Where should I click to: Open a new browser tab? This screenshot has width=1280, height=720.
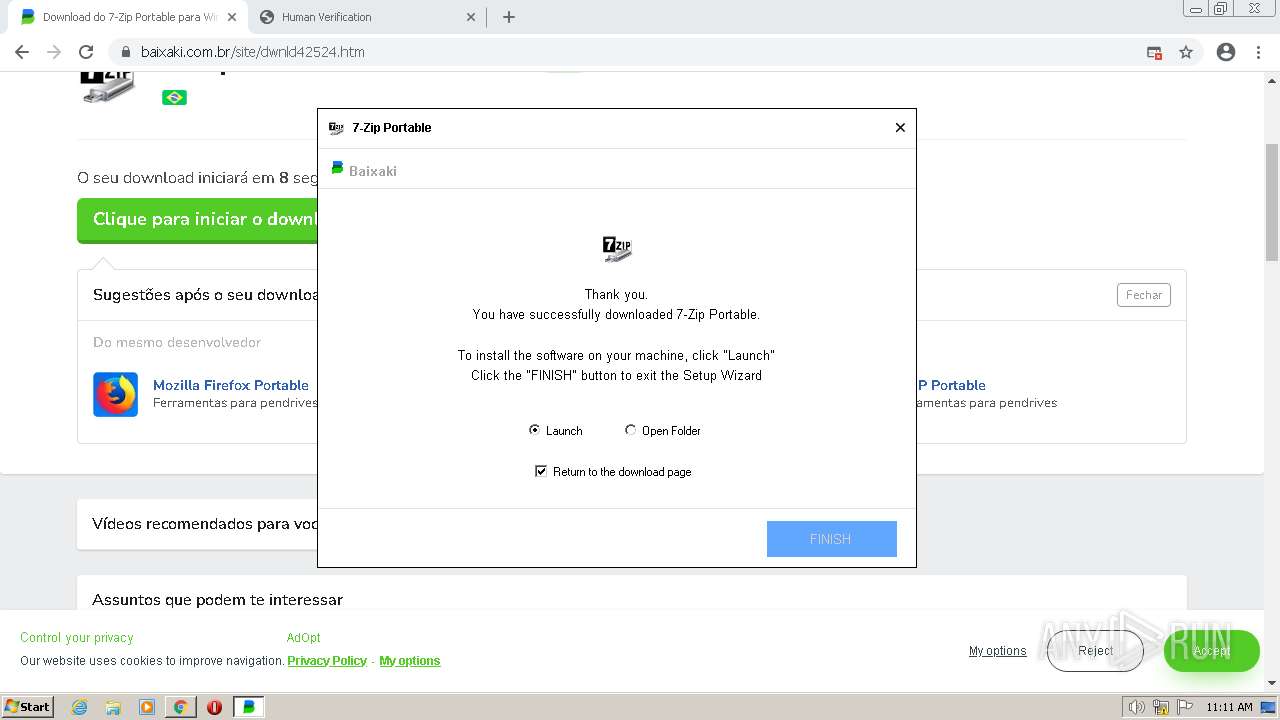[508, 17]
